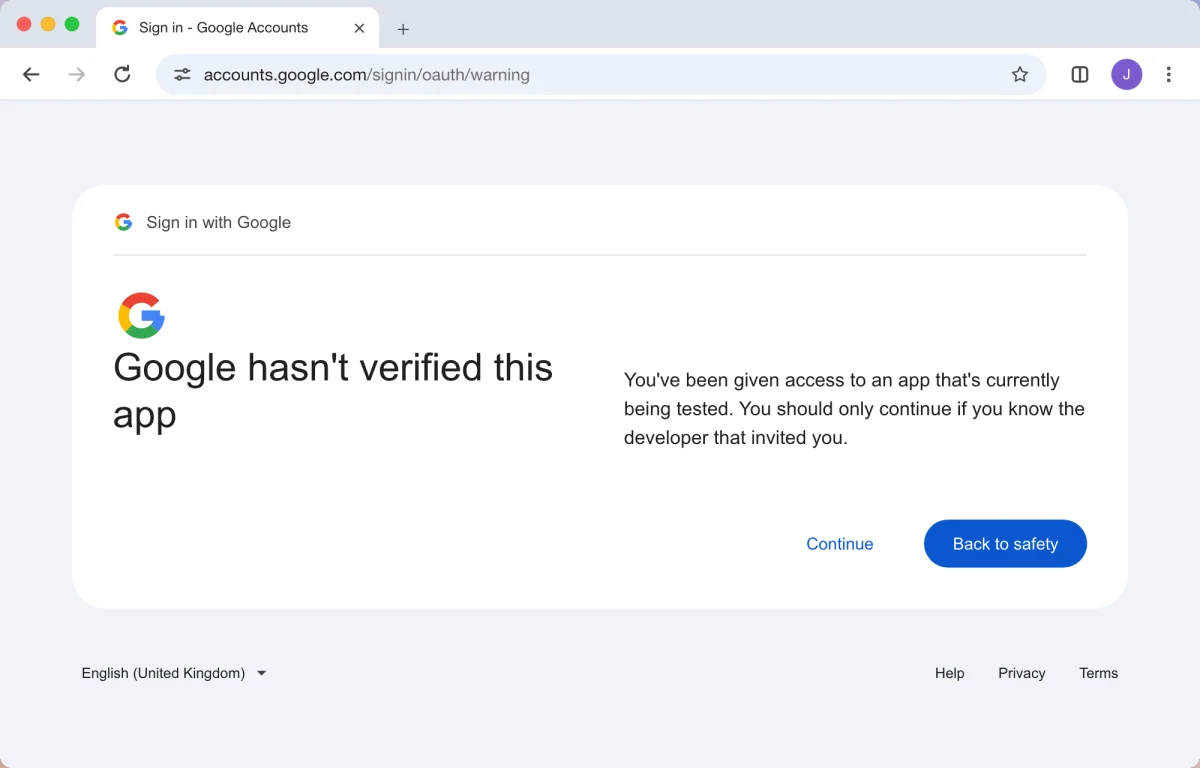
Task: Open the English (United Kingdom) language dropdown
Action: 174,673
